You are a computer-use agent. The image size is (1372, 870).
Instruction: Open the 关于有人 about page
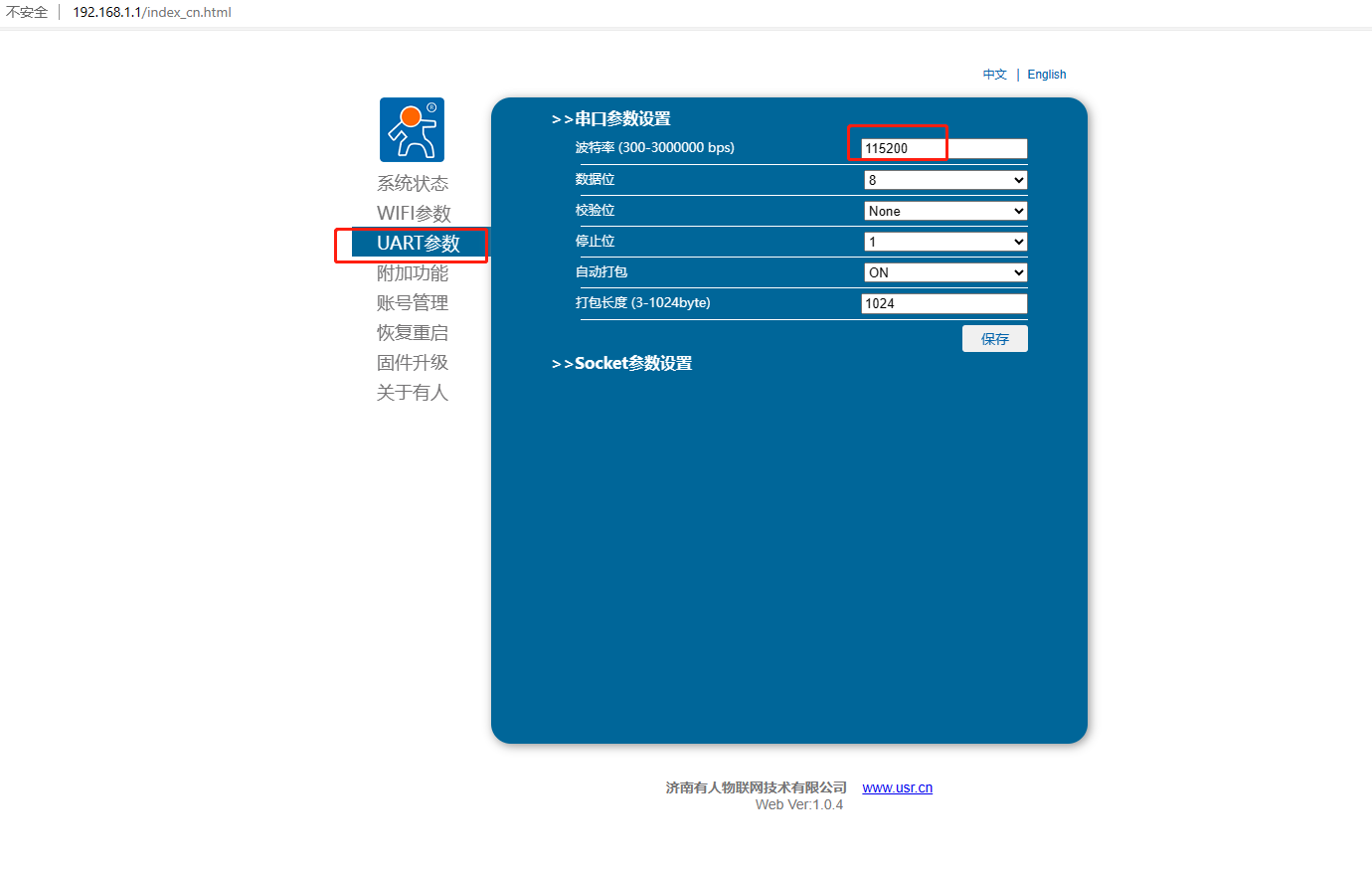pos(412,392)
